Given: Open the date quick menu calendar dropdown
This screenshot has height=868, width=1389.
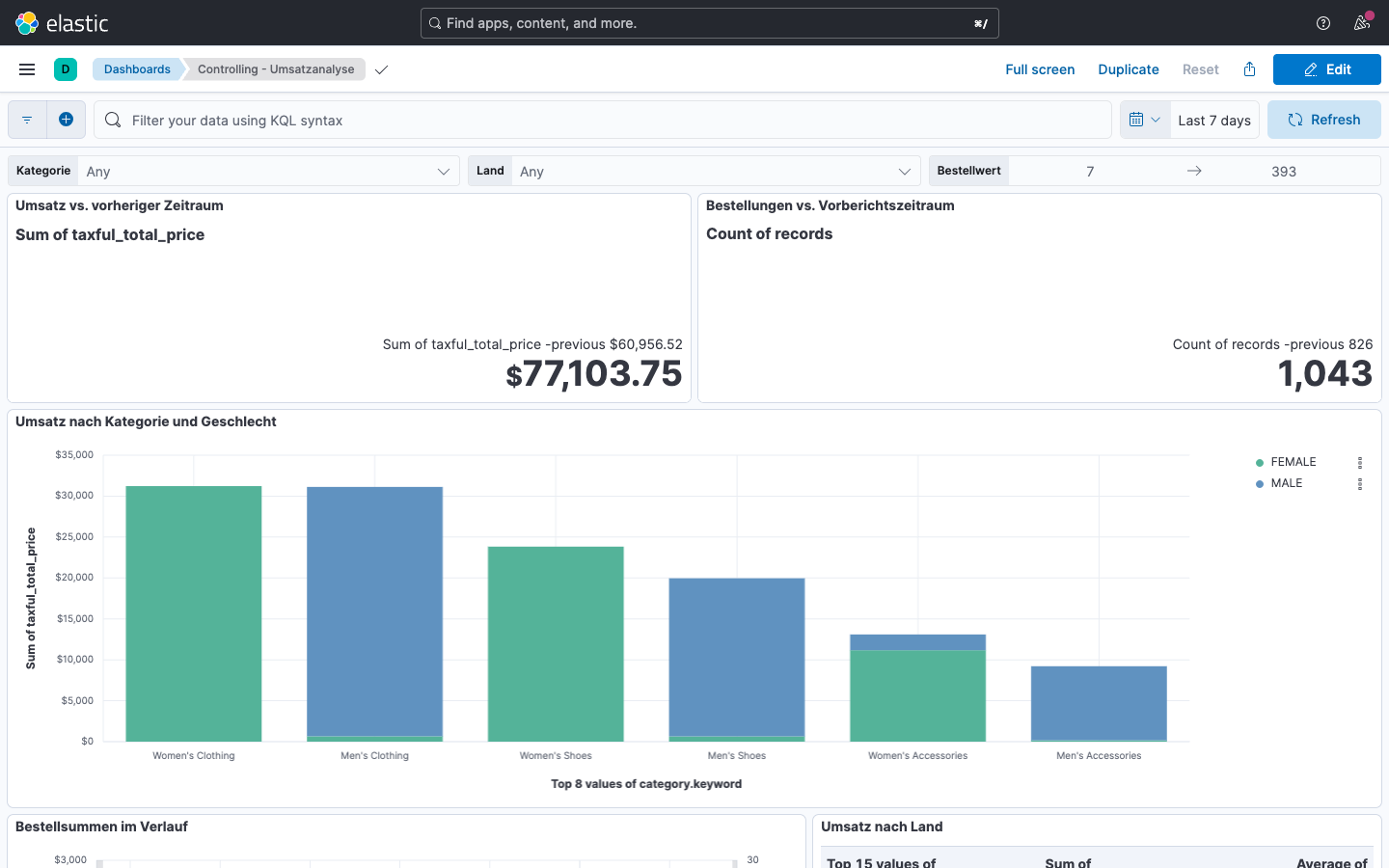Looking at the screenshot, I should [x=1144, y=120].
